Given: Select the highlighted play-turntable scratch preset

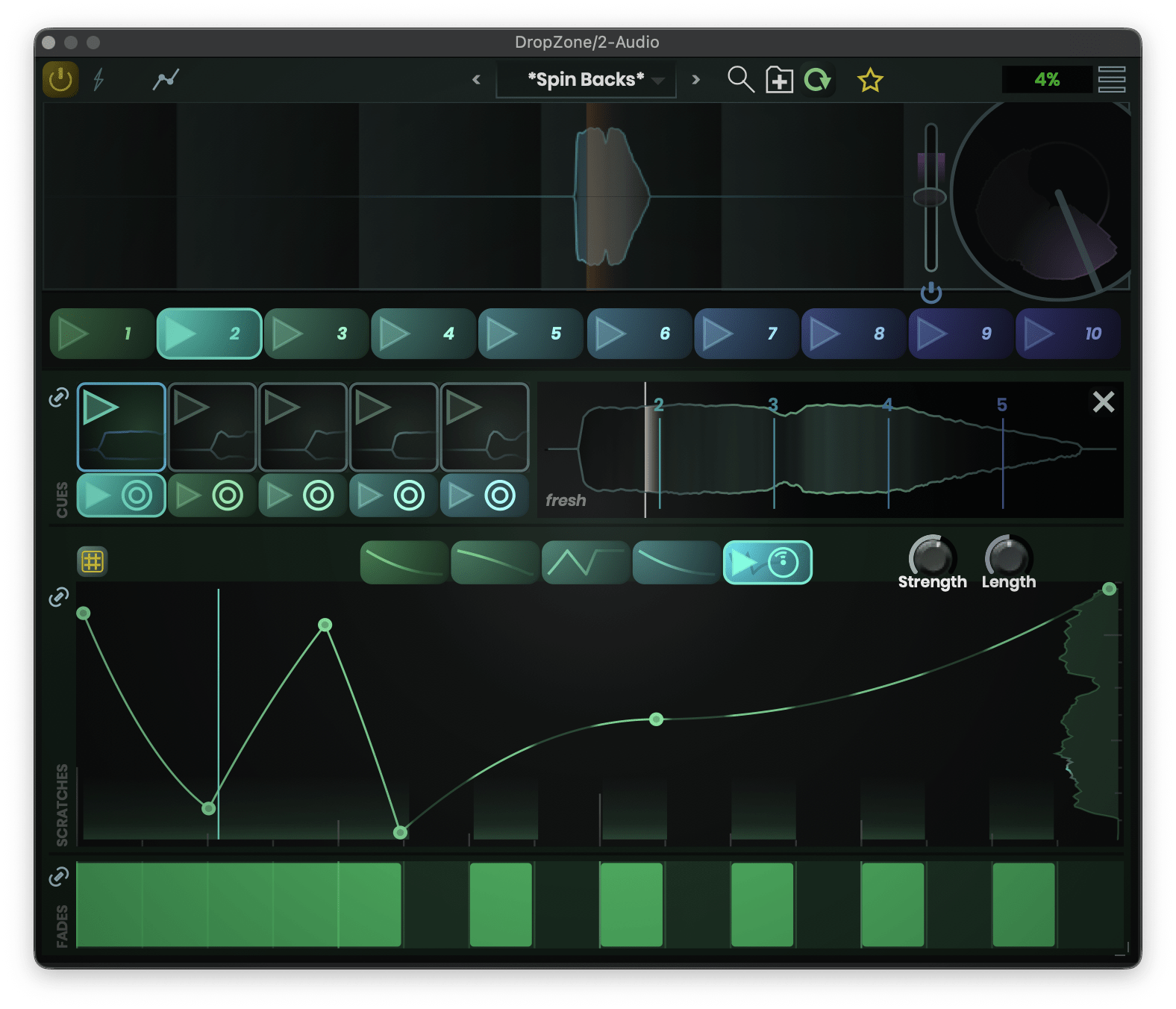Looking at the screenshot, I should click(768, 563).
